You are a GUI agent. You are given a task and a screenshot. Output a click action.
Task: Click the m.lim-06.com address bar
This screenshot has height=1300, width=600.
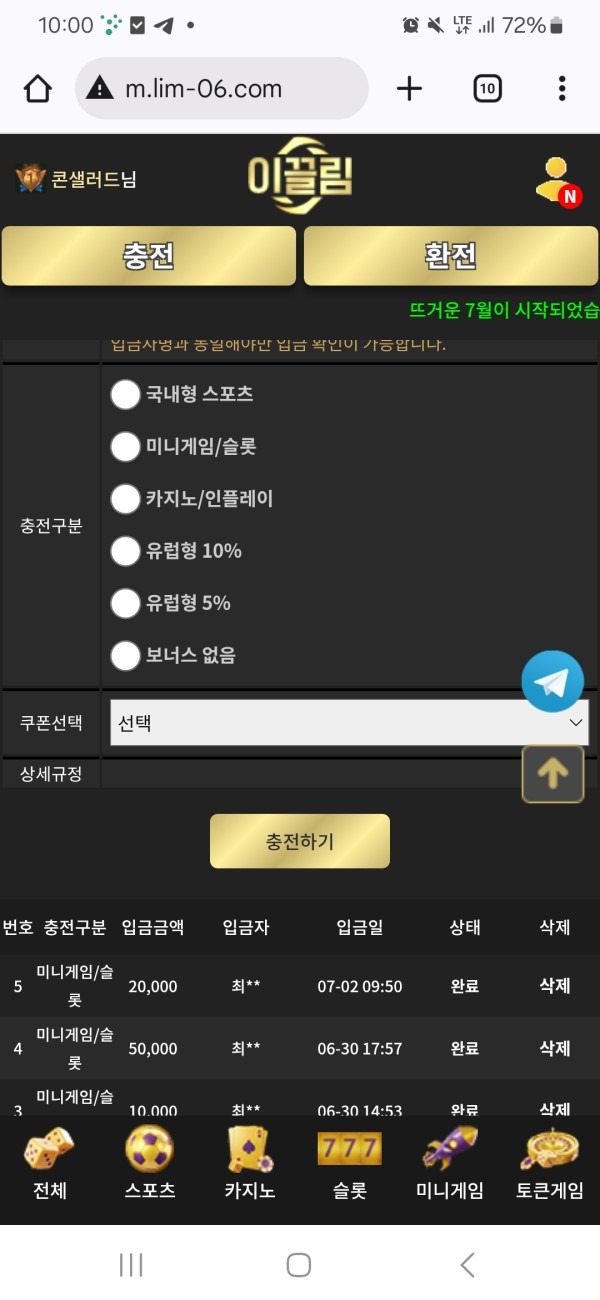[x=222, y=88]
